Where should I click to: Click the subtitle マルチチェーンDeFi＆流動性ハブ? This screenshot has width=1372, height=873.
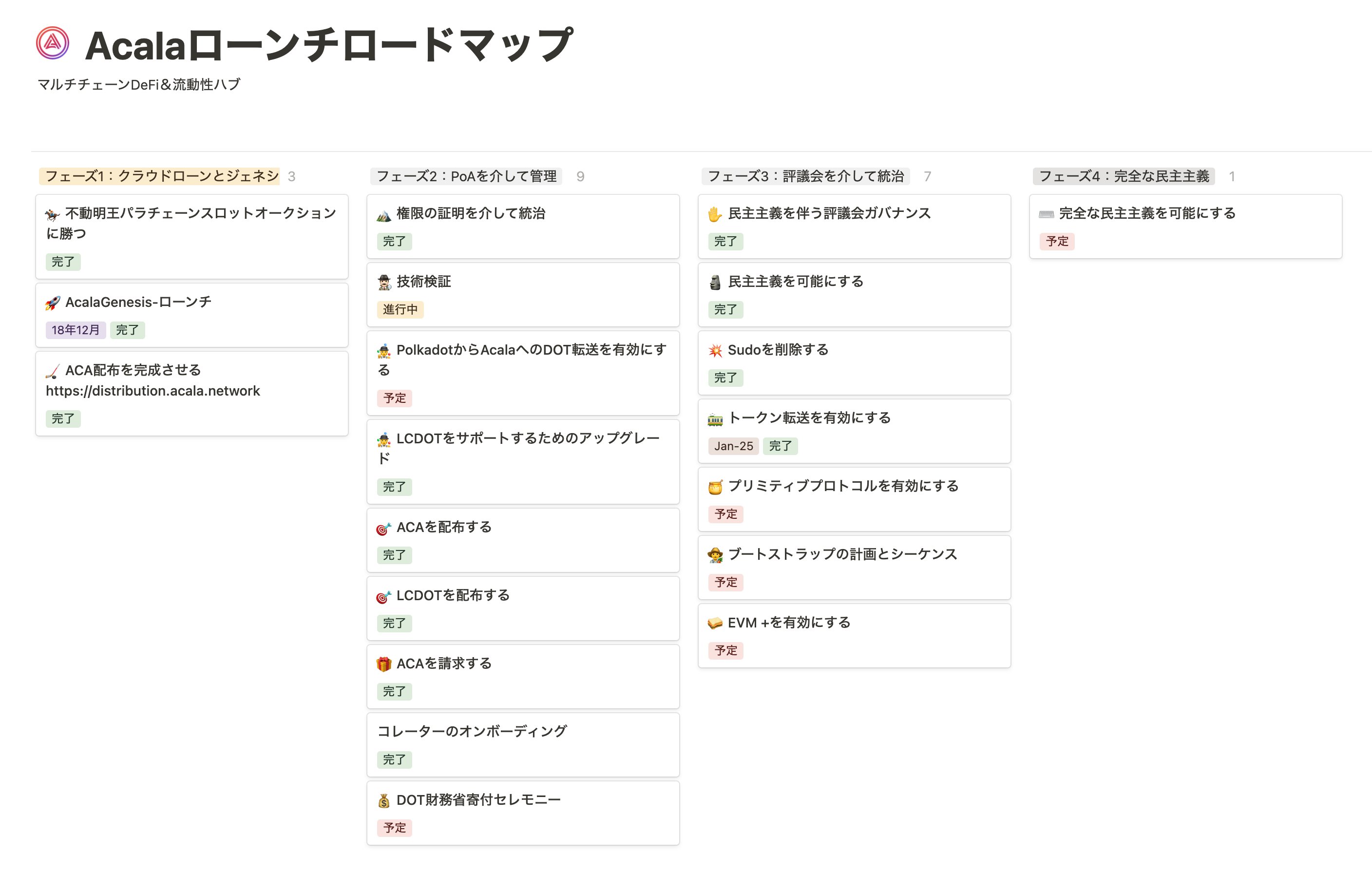139,84
